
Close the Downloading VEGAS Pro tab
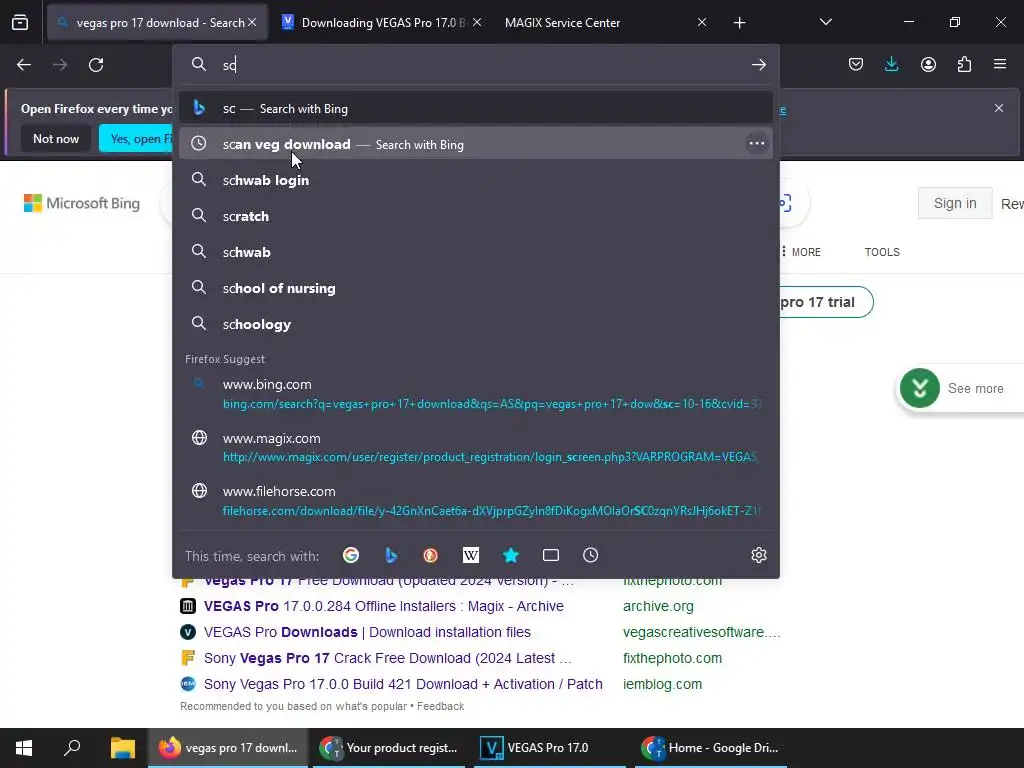click(x=477, y=23)
